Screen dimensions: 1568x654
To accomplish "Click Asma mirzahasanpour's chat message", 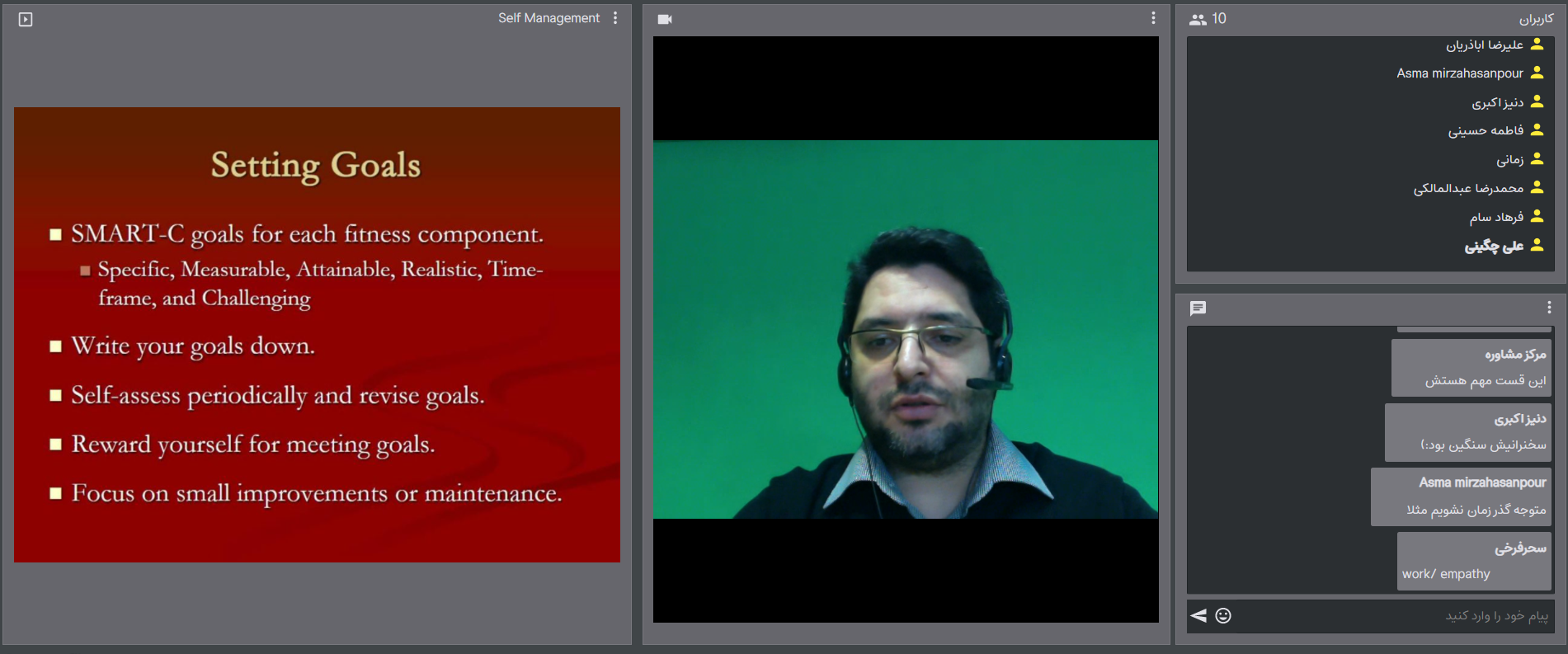I will tap(1461, 496).
